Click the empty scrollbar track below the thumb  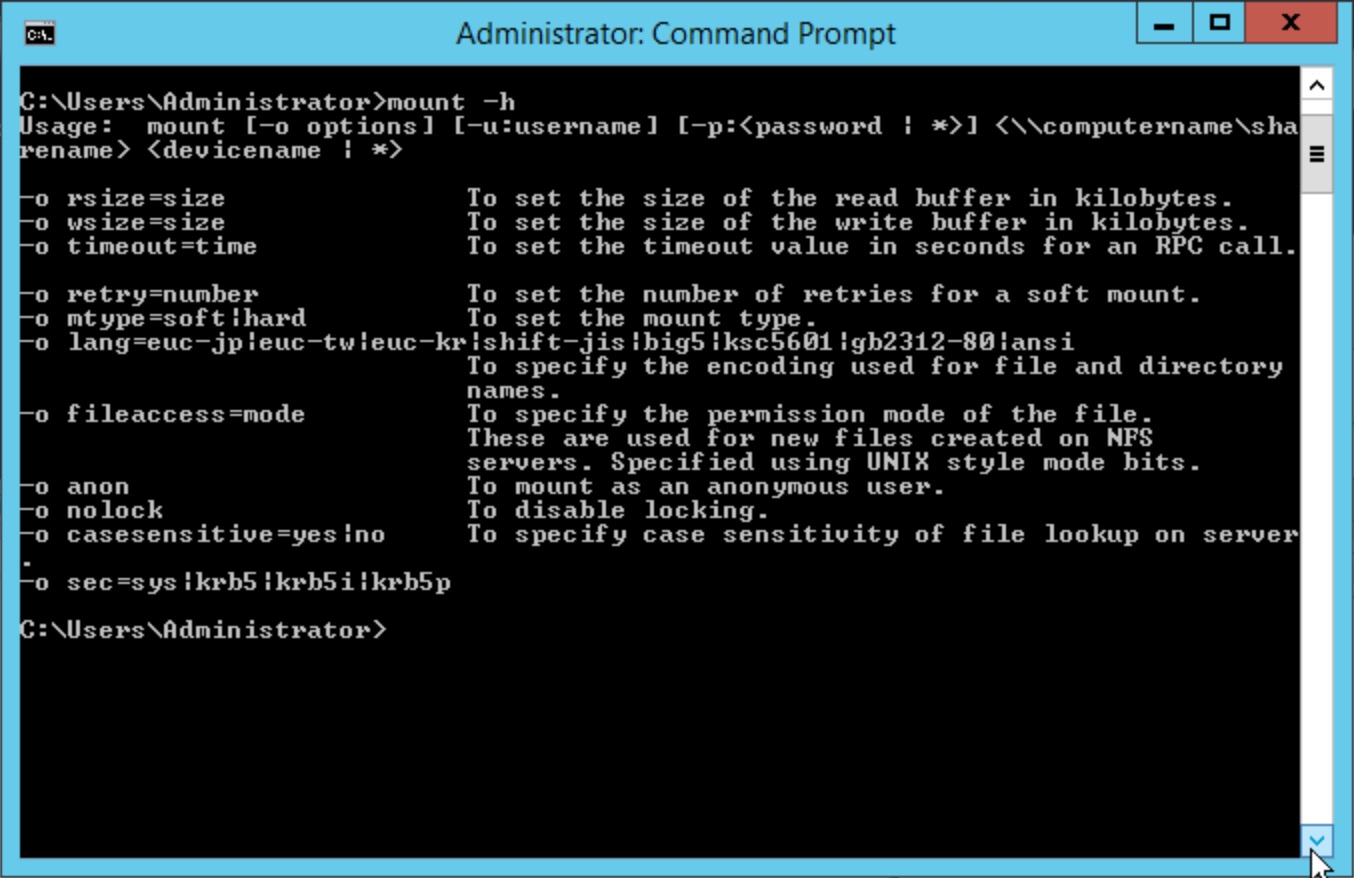pos(1317,510)
